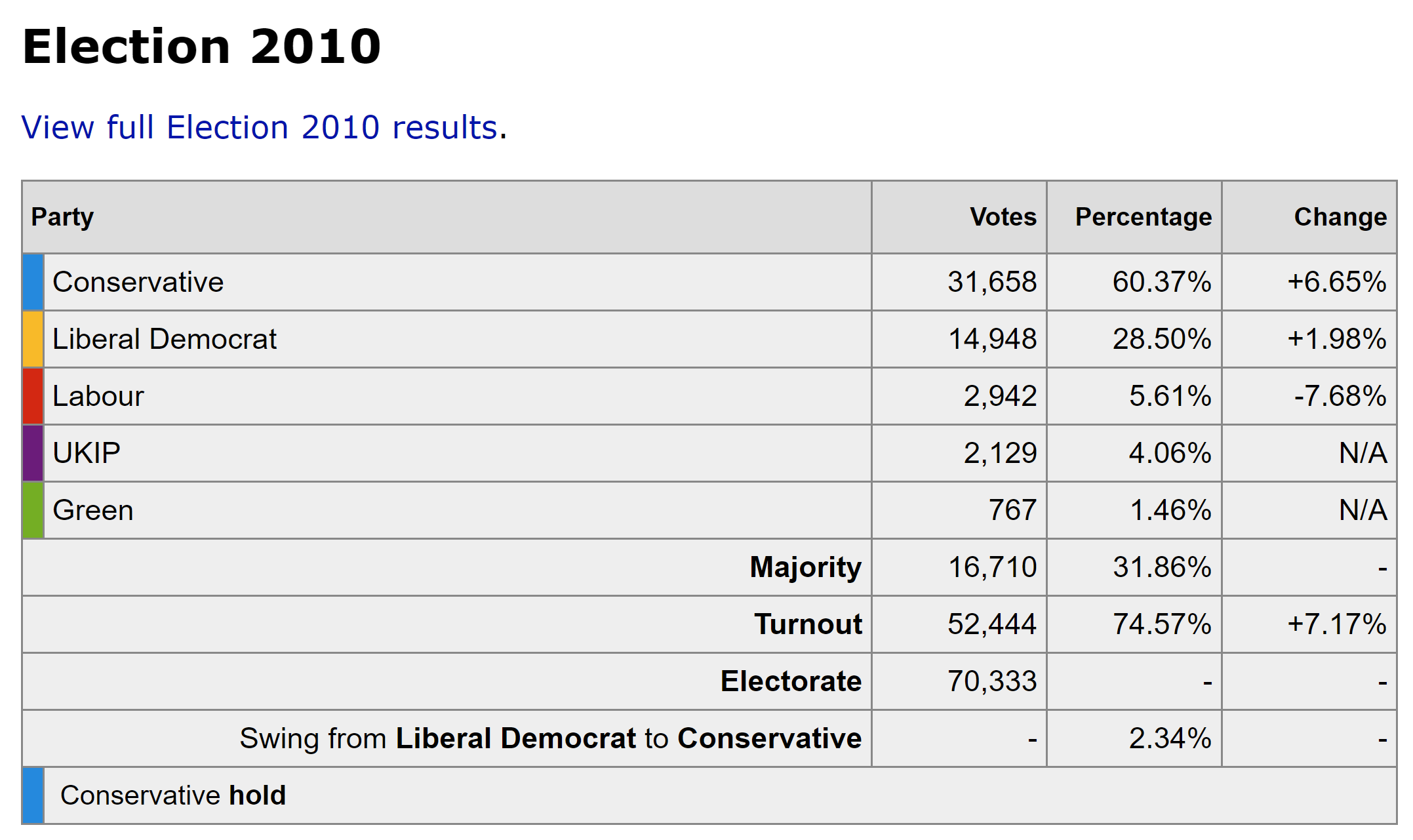Click the red Labour party color swatch
Screen dimensions: 1413x840
33,396
